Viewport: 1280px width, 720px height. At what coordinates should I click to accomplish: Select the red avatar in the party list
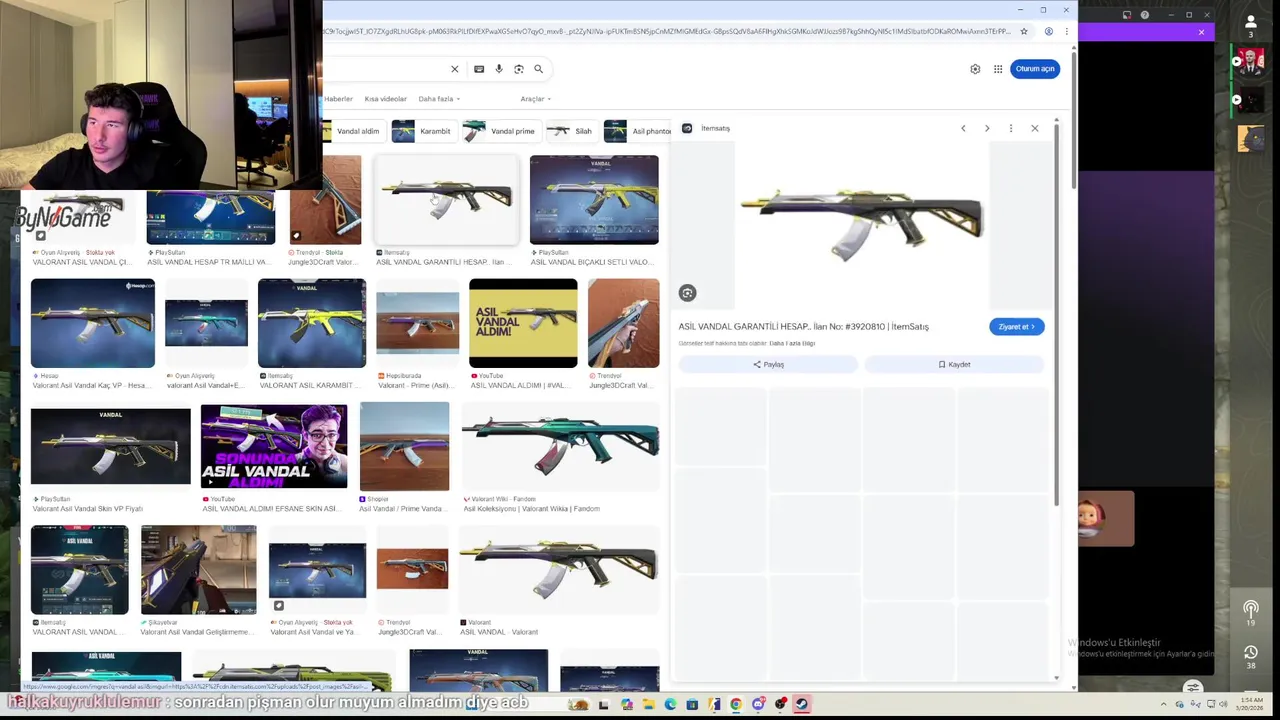point(1249,62)
